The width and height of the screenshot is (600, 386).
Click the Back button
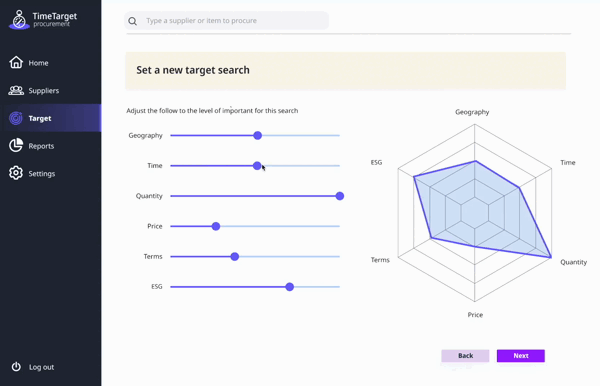coord(465,356)
